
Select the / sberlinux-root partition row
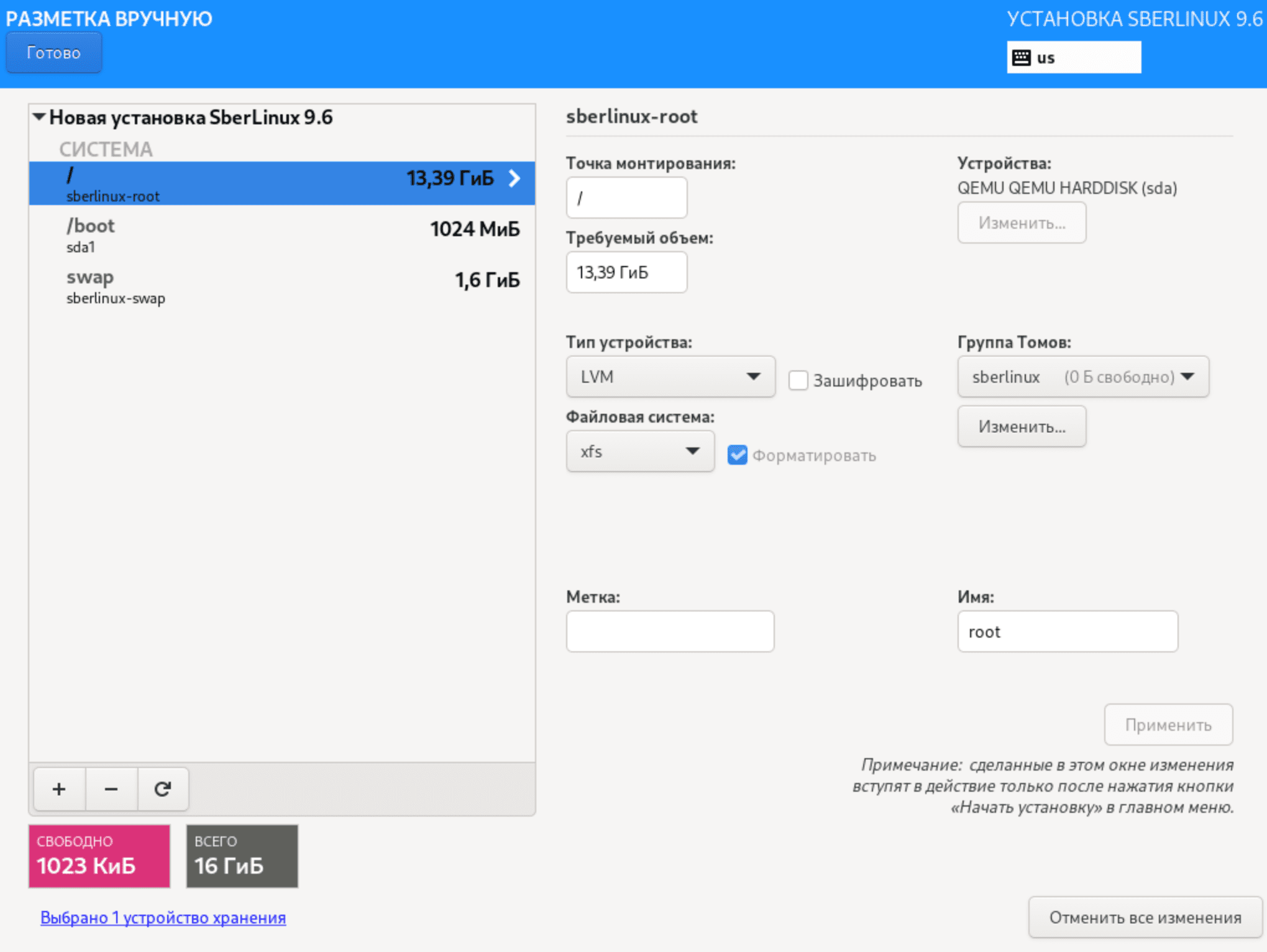tap(282, 183)
